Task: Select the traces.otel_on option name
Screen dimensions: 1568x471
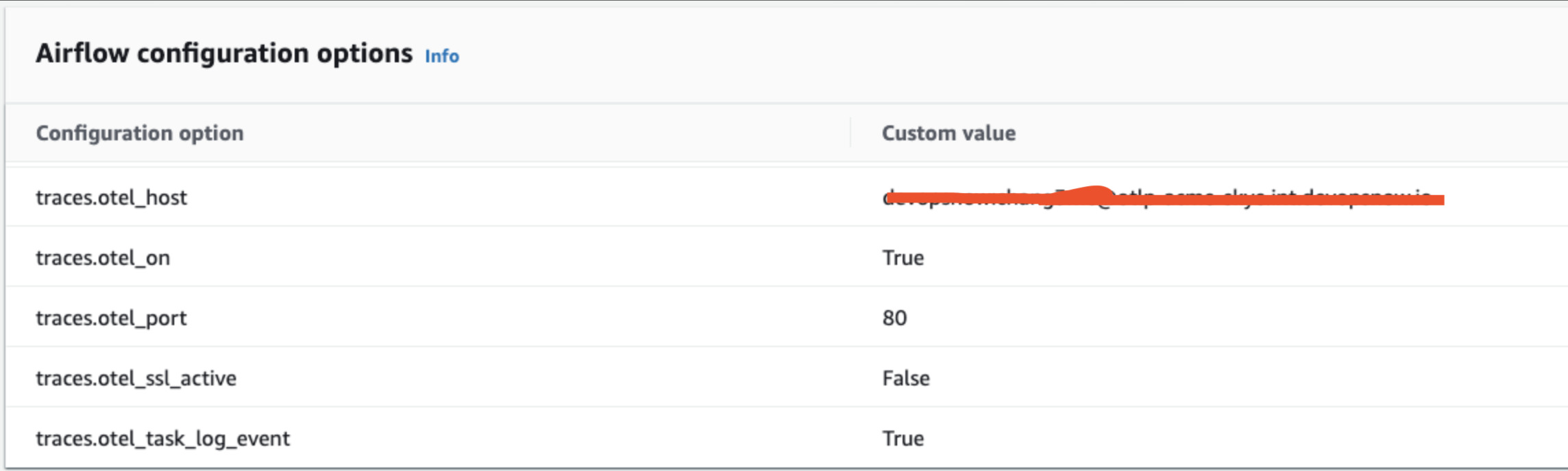Action: pyautogui.click(x=103, y=258)
